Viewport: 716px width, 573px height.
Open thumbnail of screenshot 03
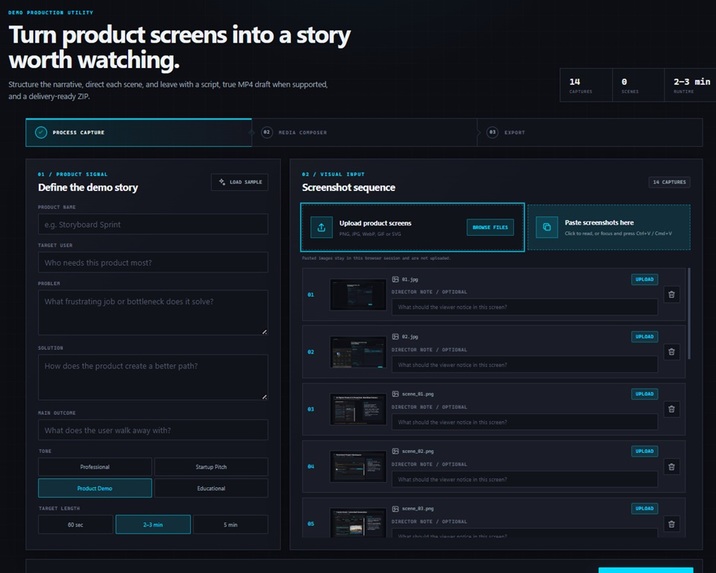[x=358, y=409]
